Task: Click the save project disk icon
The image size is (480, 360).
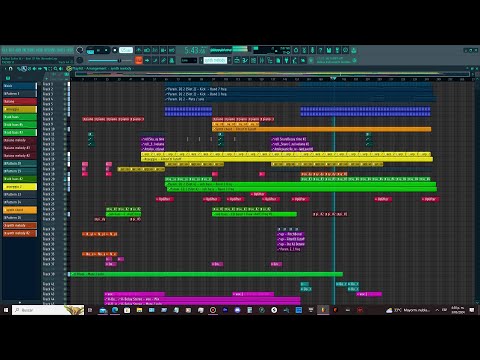Action: pyautogui.click(x=329, y=50)
